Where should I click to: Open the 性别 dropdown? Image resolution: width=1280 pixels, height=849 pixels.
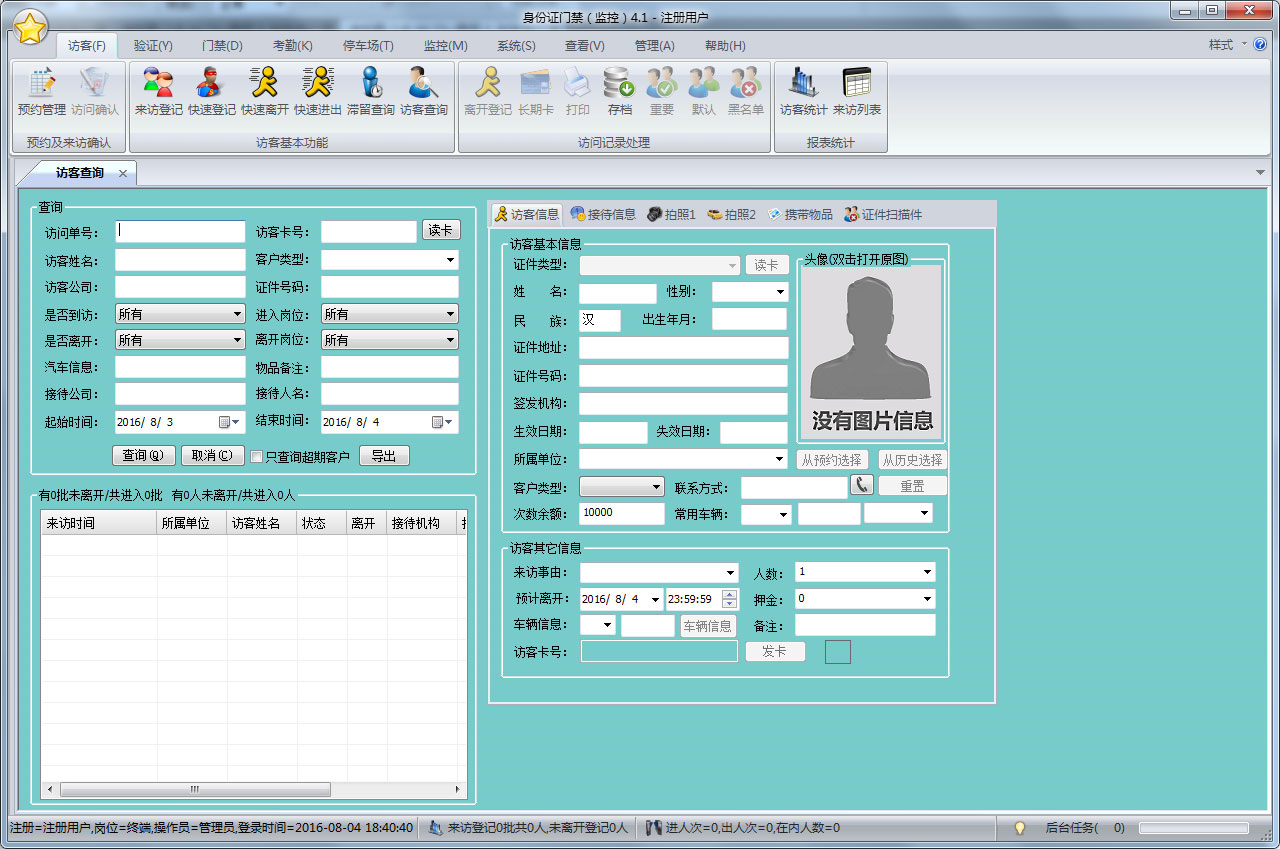point(780,292)
